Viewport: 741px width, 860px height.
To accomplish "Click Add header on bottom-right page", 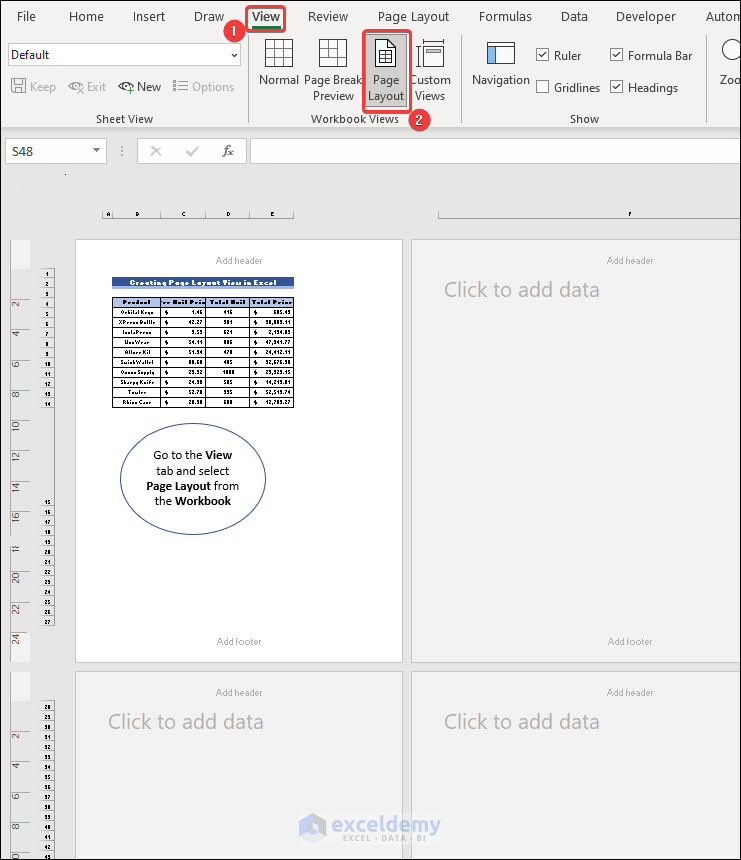I will (630, 693).
